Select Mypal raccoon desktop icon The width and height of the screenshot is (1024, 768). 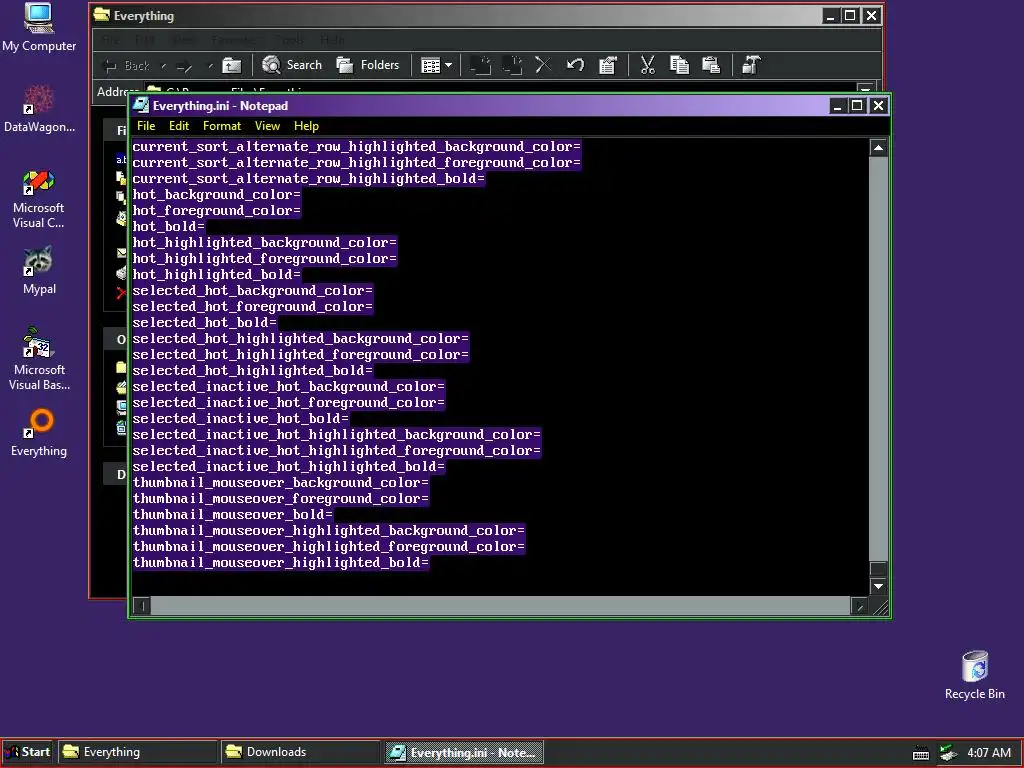[39, 270]
